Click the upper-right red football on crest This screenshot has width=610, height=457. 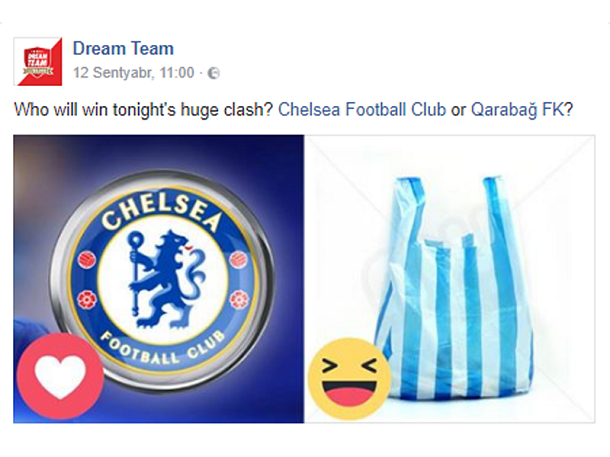tap(238, 259)
